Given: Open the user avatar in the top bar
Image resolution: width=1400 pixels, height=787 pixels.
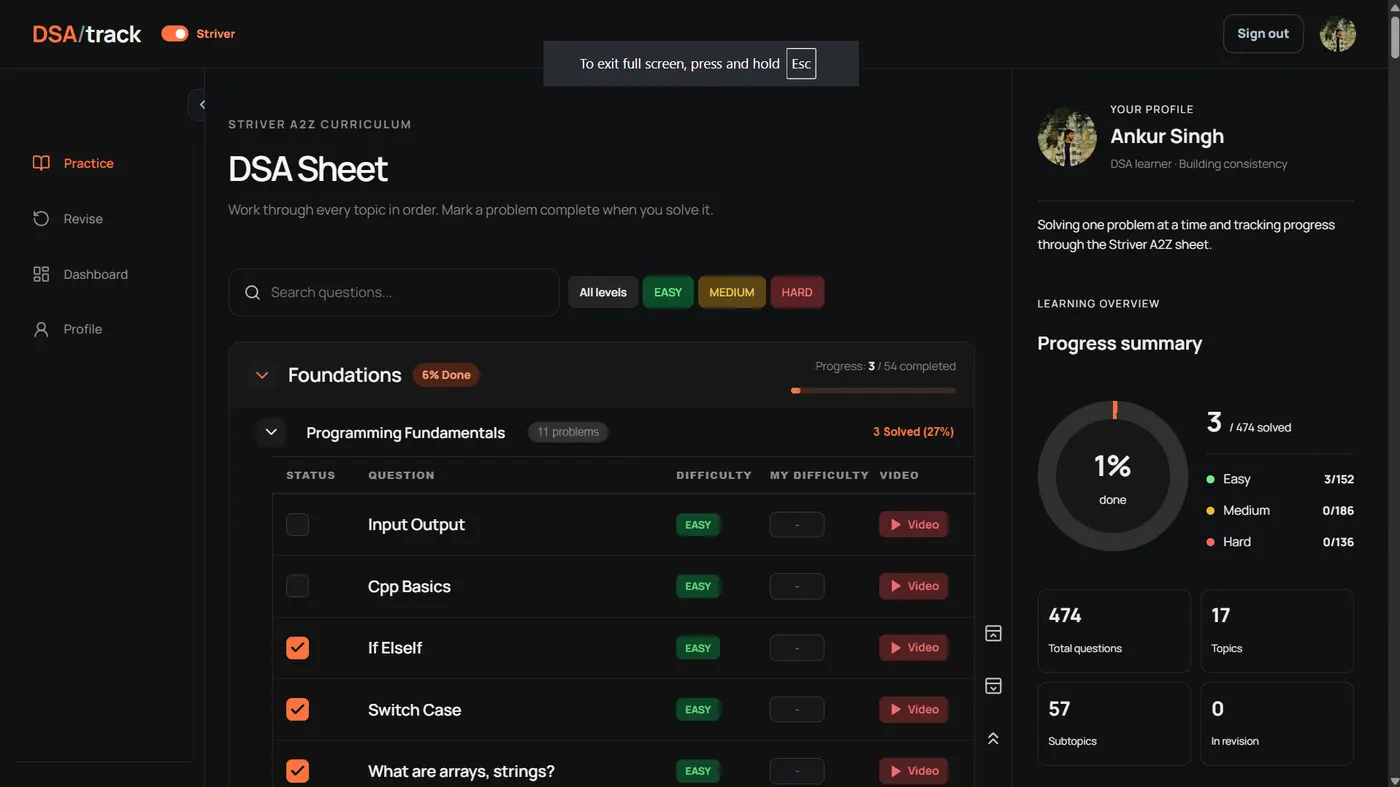Looking at the screenshot, I should [1338, 34].
